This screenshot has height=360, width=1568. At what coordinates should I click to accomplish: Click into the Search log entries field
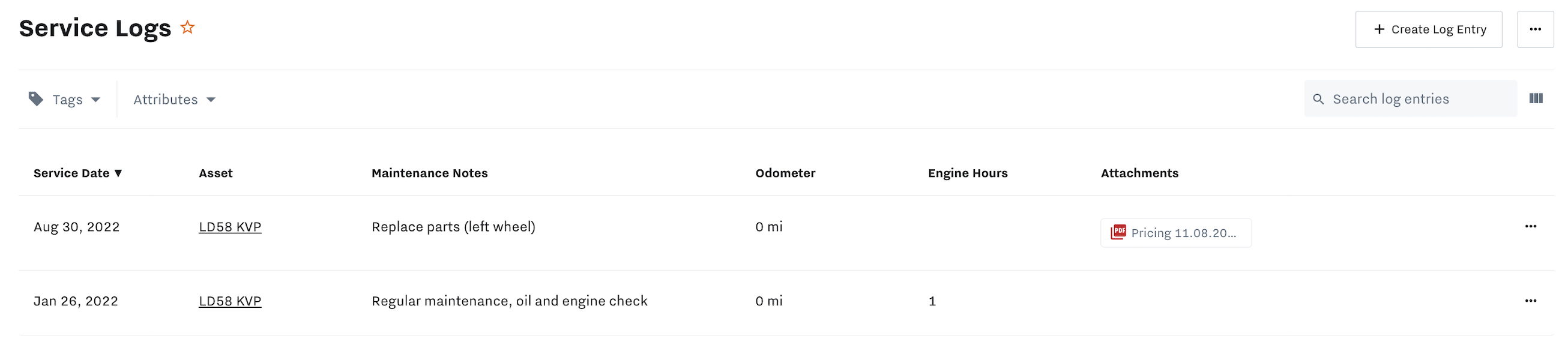pos(1419,99)
